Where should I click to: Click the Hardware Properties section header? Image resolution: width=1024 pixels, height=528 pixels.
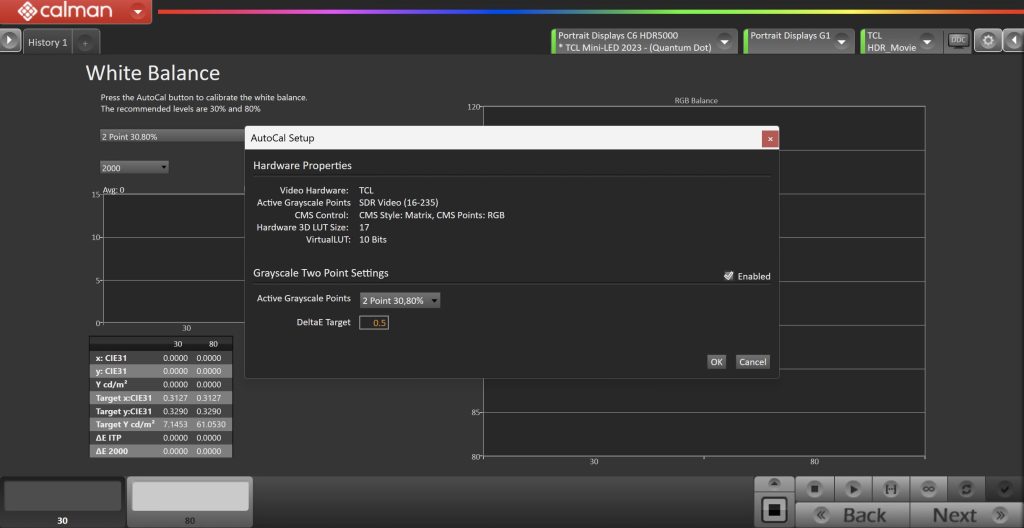point(302,165)
